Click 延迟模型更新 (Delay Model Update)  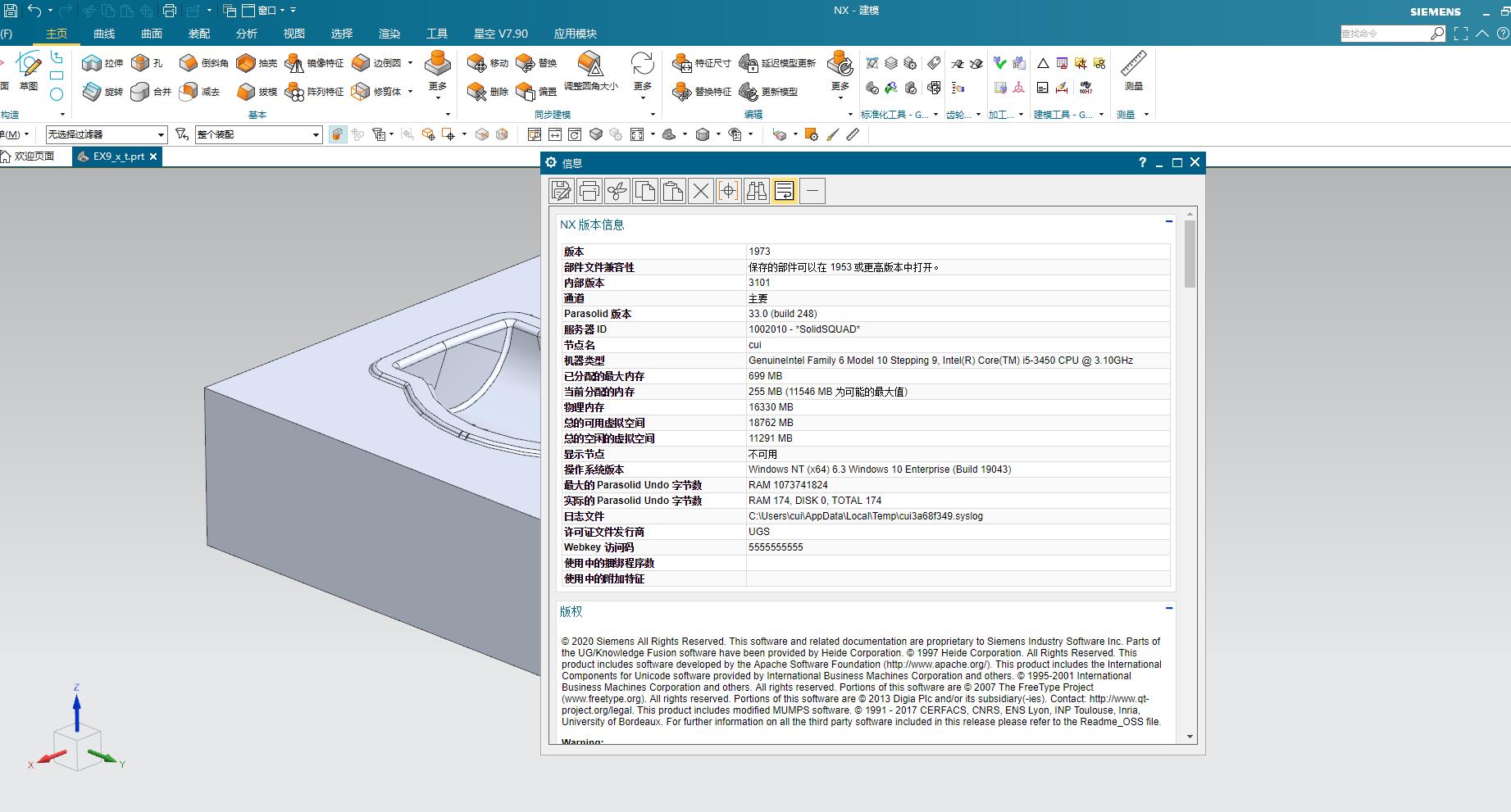777,63
